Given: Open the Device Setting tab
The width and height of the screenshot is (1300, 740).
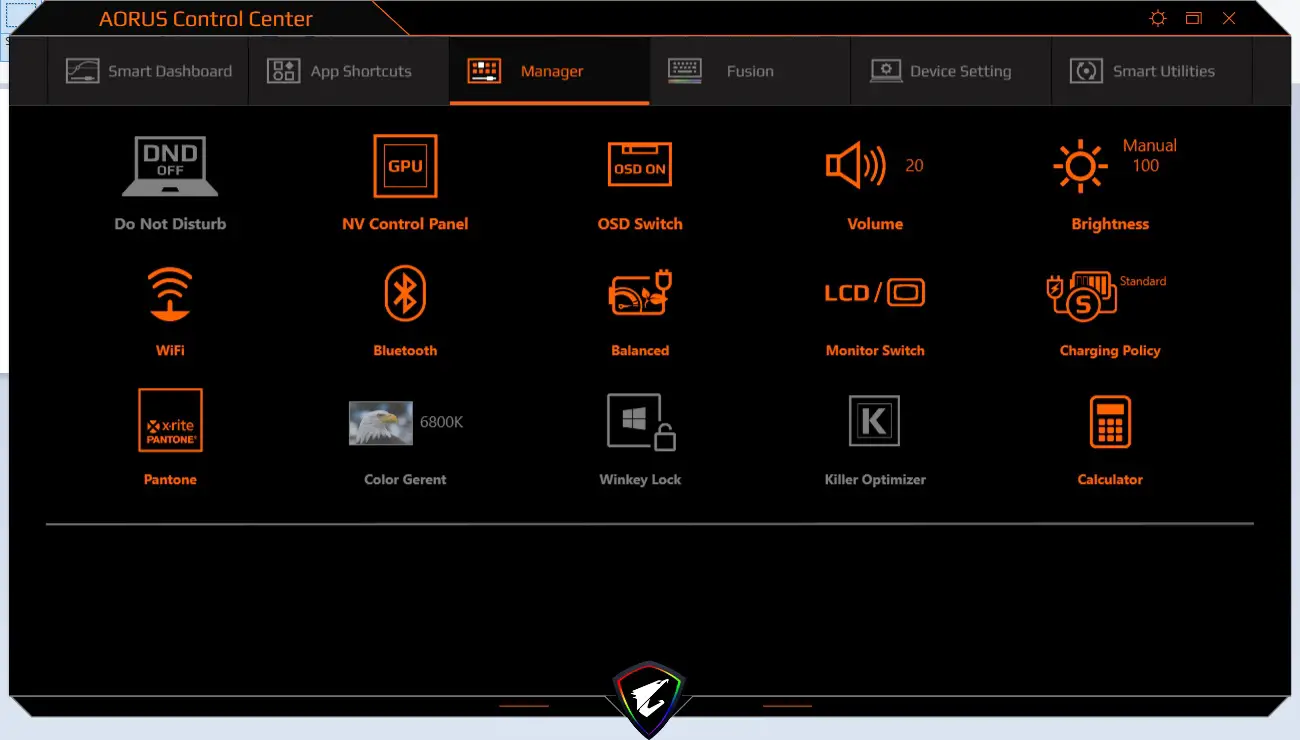Looking at the screenshot, I should pyautogui.click(x=951, y=71).
